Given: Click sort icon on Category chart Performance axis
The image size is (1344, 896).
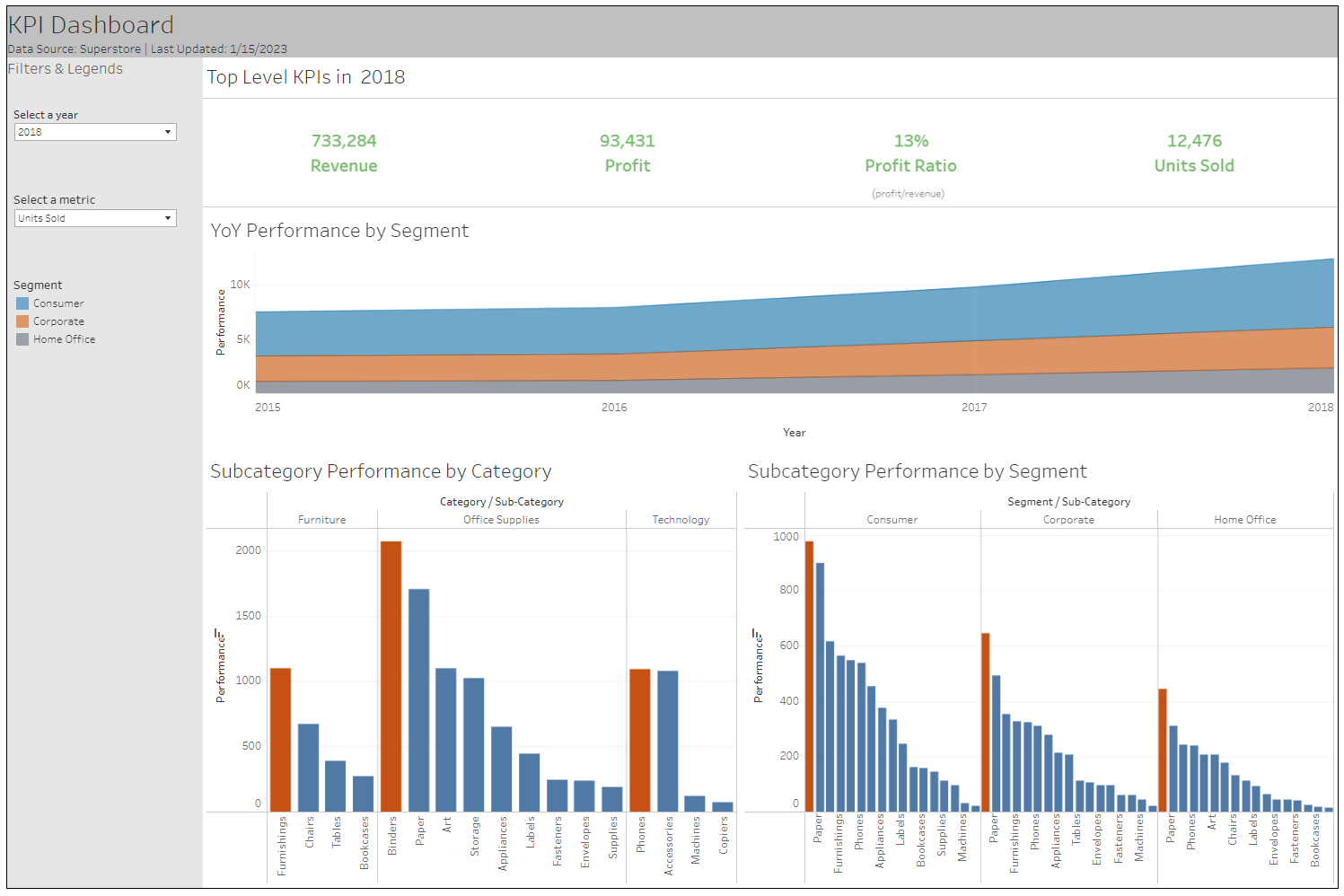Looking at the screenshot, I should [x=217, y=634].
